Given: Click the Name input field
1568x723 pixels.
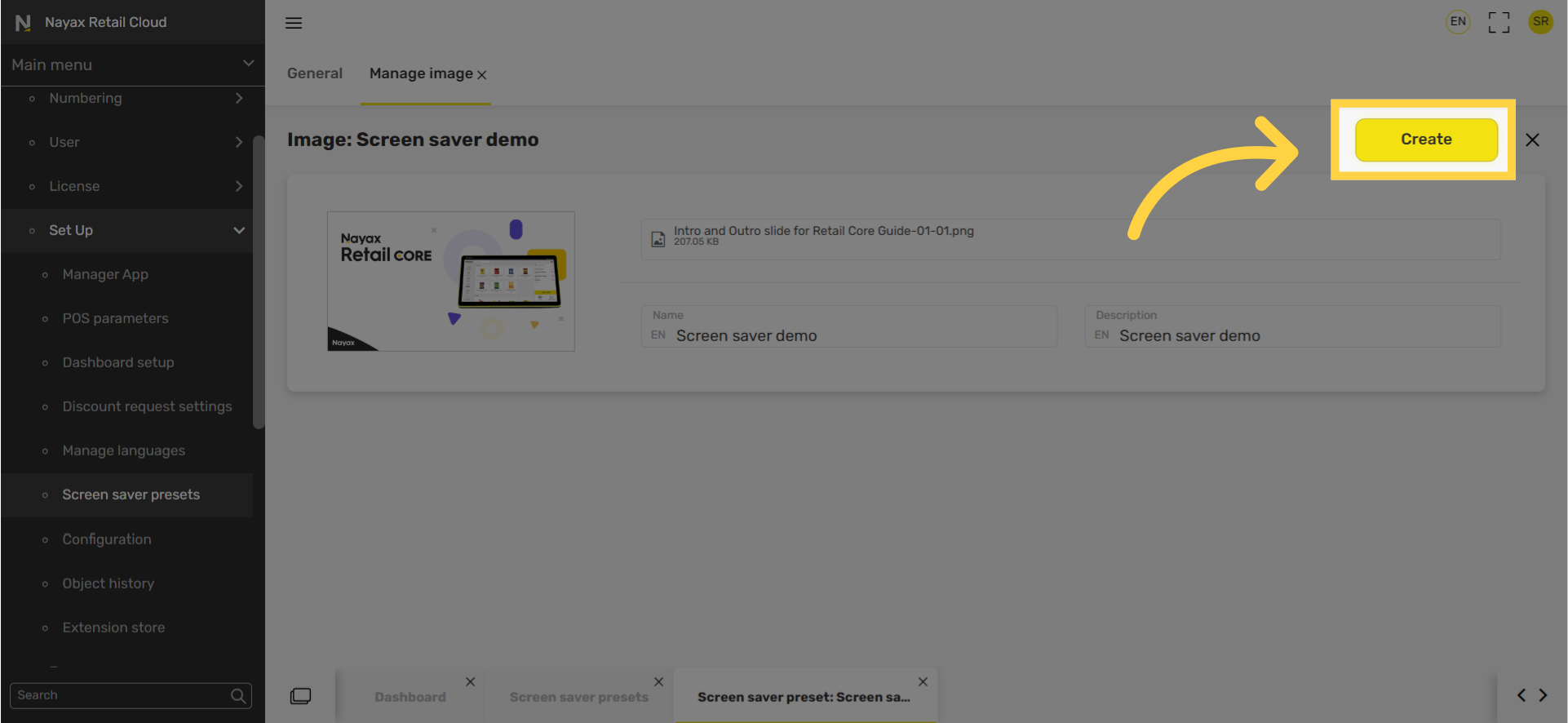Looking at the screenshot, I should (x=849, y=326).
